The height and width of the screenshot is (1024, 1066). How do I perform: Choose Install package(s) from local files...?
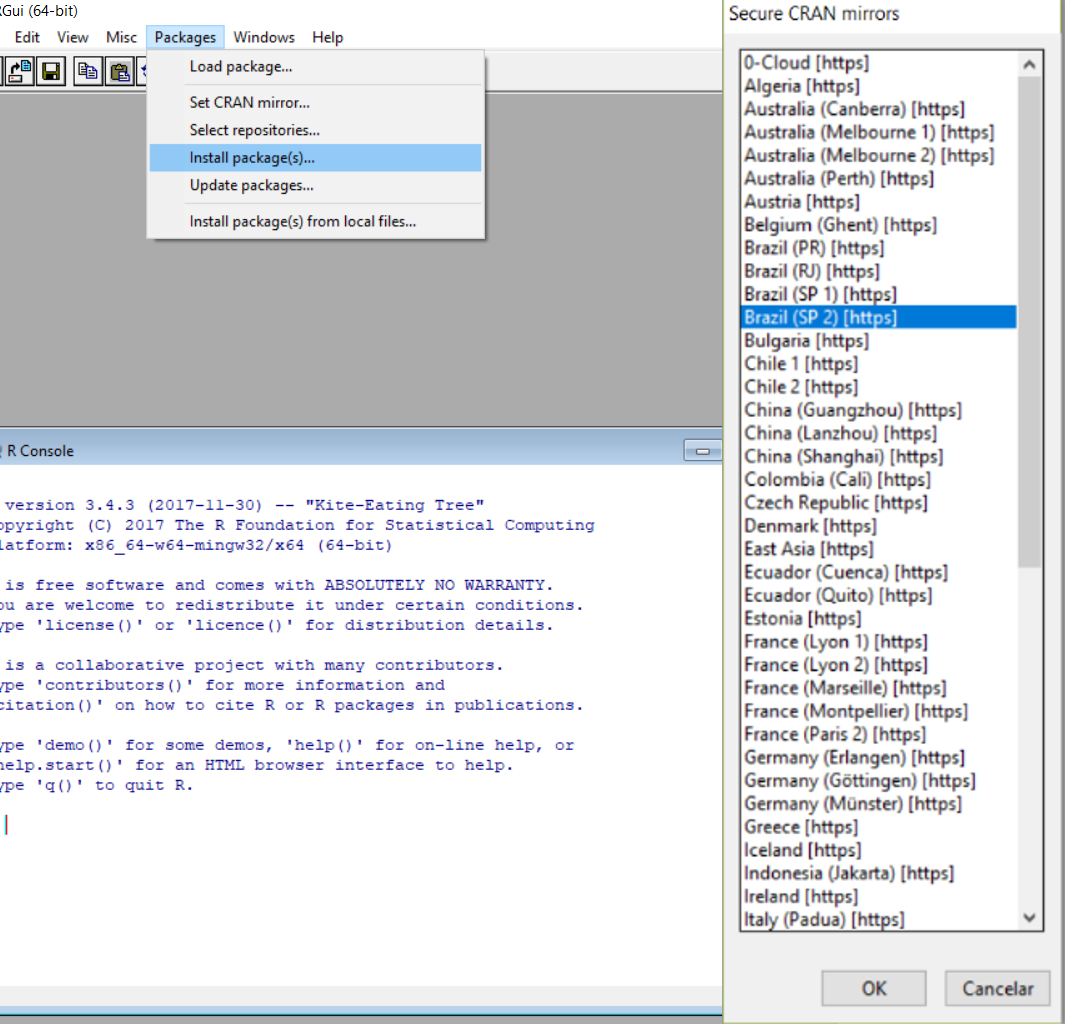303,222
